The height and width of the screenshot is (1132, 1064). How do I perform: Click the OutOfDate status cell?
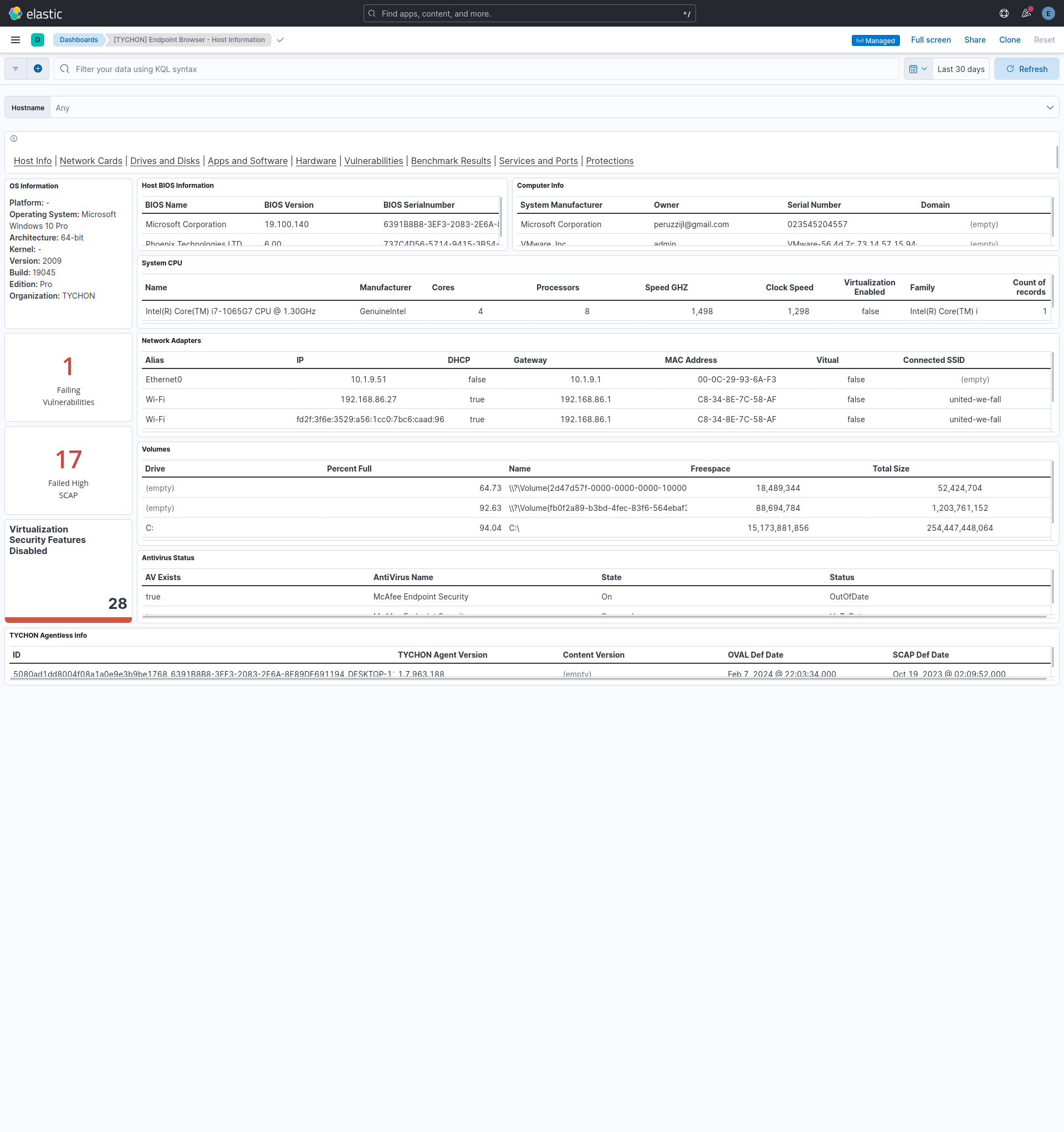coord(850,597)
